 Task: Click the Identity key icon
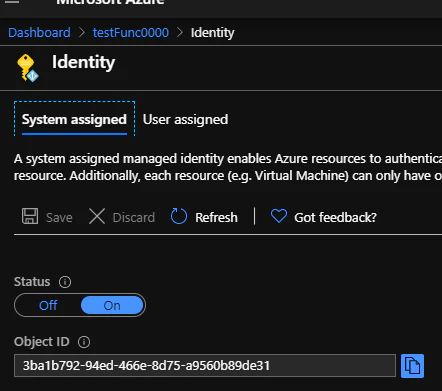click(x=28, y=68)
